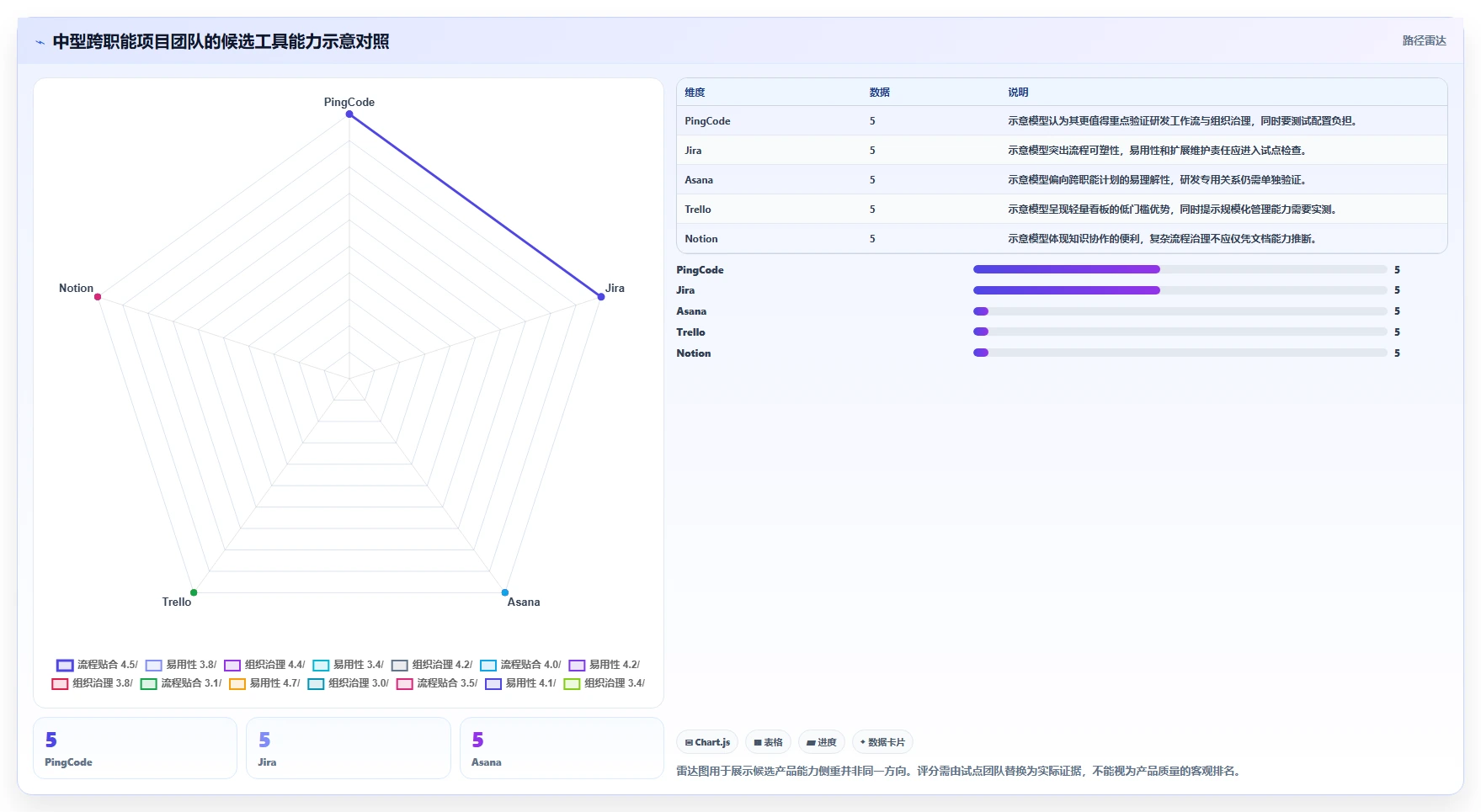
Task: Hide the 易用性 4.7 dataset in legend
Action: click(264, 683)
